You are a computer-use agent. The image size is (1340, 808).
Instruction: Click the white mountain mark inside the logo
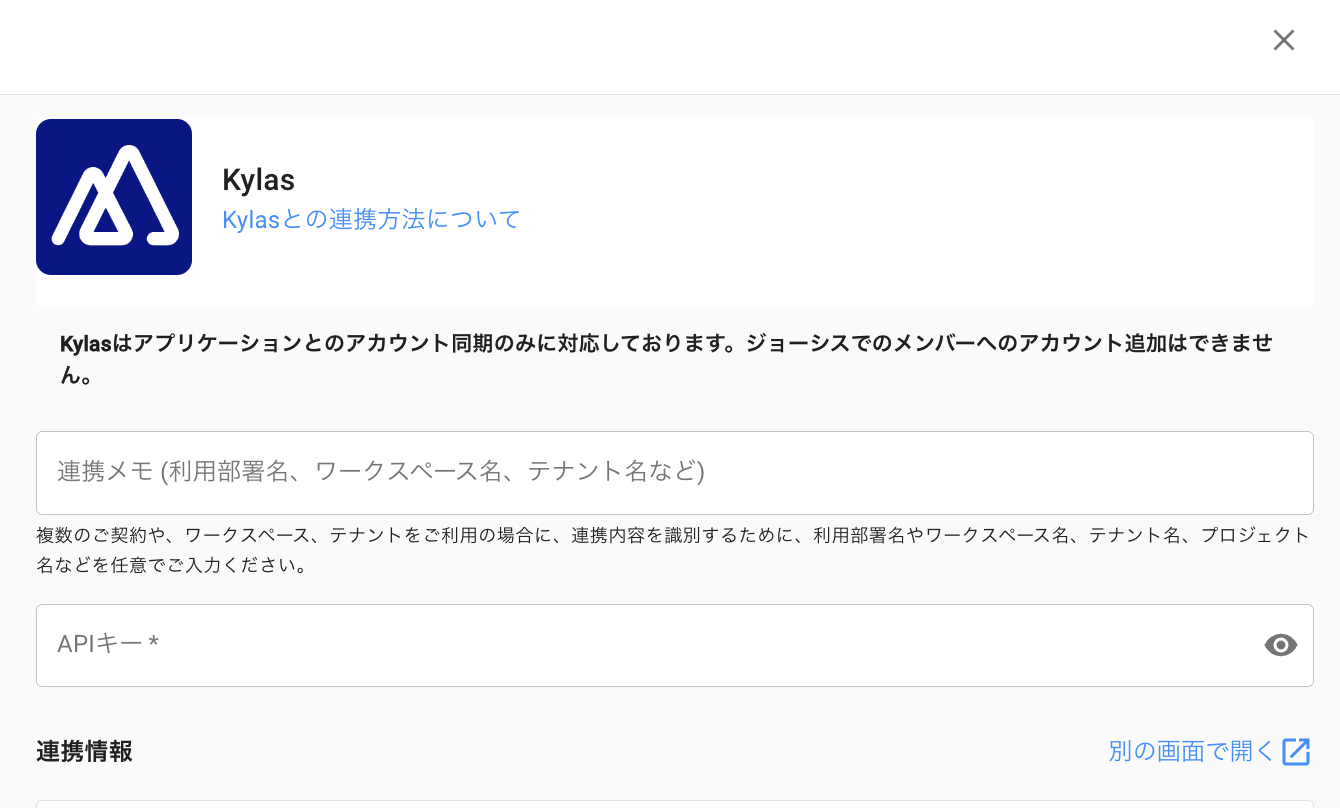point(114,197)
